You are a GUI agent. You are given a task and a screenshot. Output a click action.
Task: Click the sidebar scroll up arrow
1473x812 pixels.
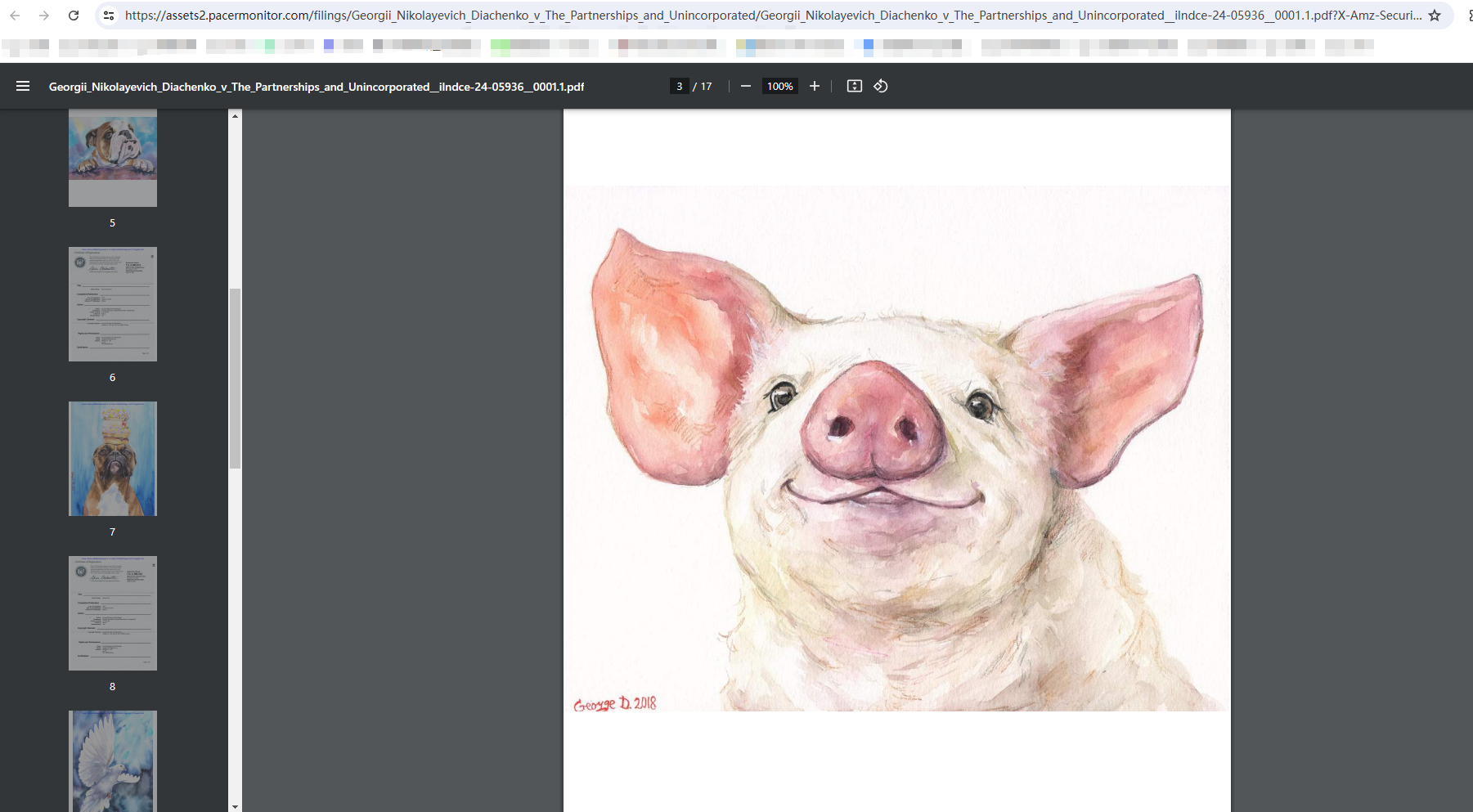tap(236, 116)
